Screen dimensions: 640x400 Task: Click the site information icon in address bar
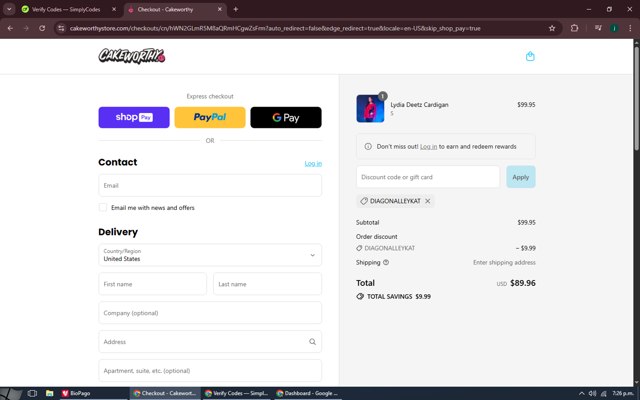tap(61, 28)
